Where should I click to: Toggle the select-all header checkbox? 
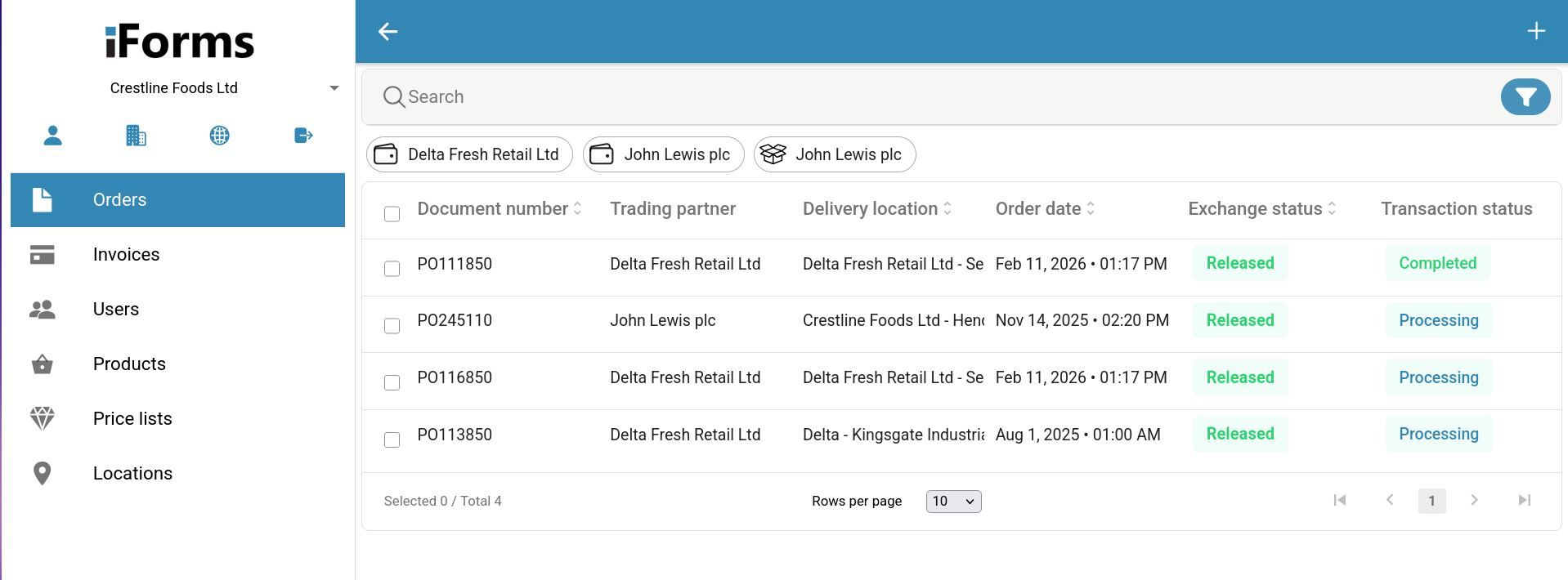pos(392,214)
